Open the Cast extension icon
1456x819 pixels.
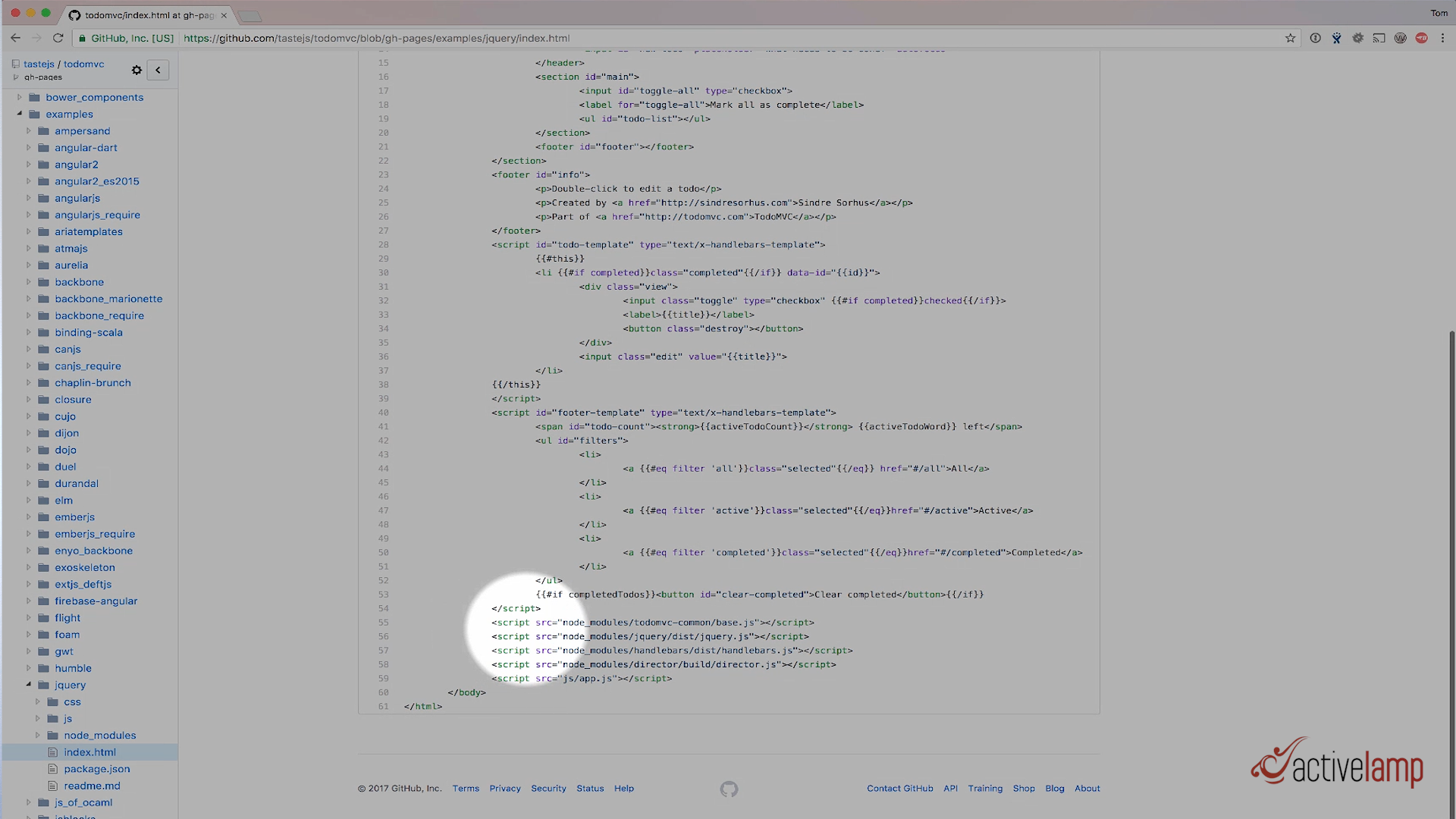click(1379, 38)
